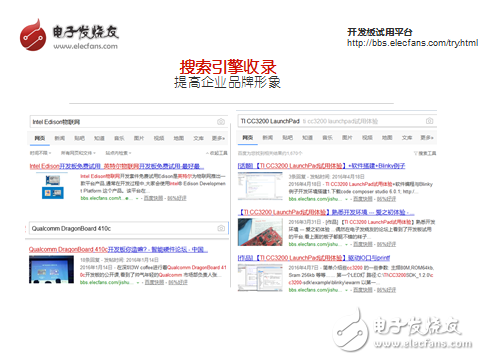The image size is (480, 360).
Task: Select the Maps tab in right search
Action: click(x=387, y=138)
